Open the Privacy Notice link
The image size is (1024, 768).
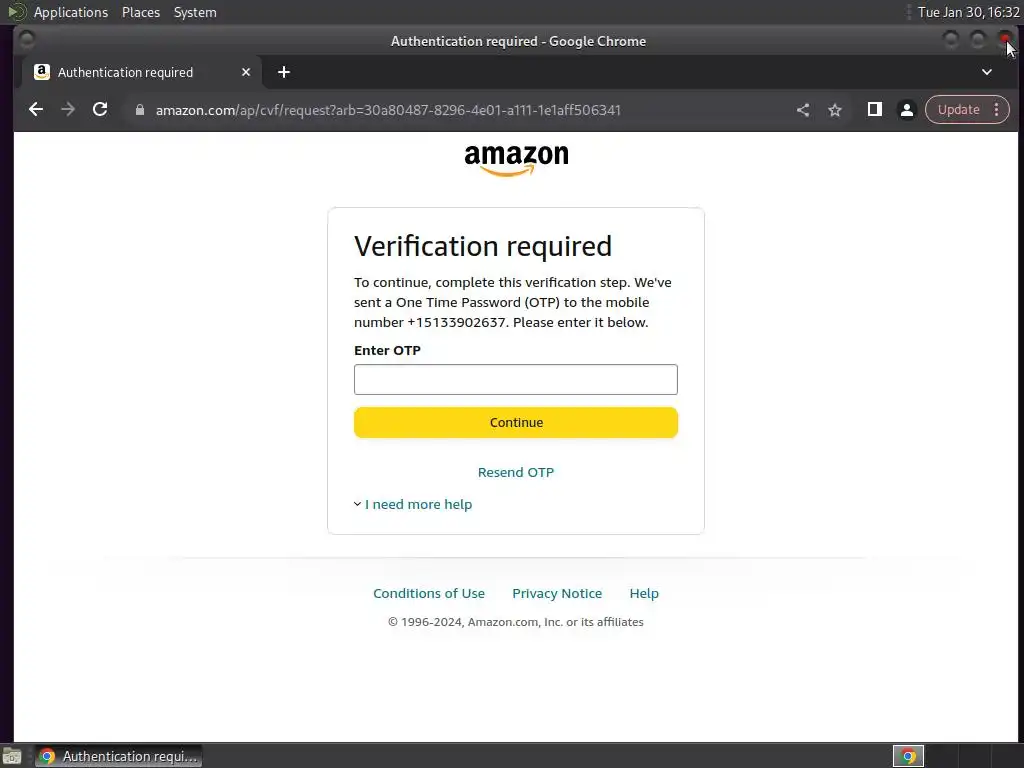557,593
